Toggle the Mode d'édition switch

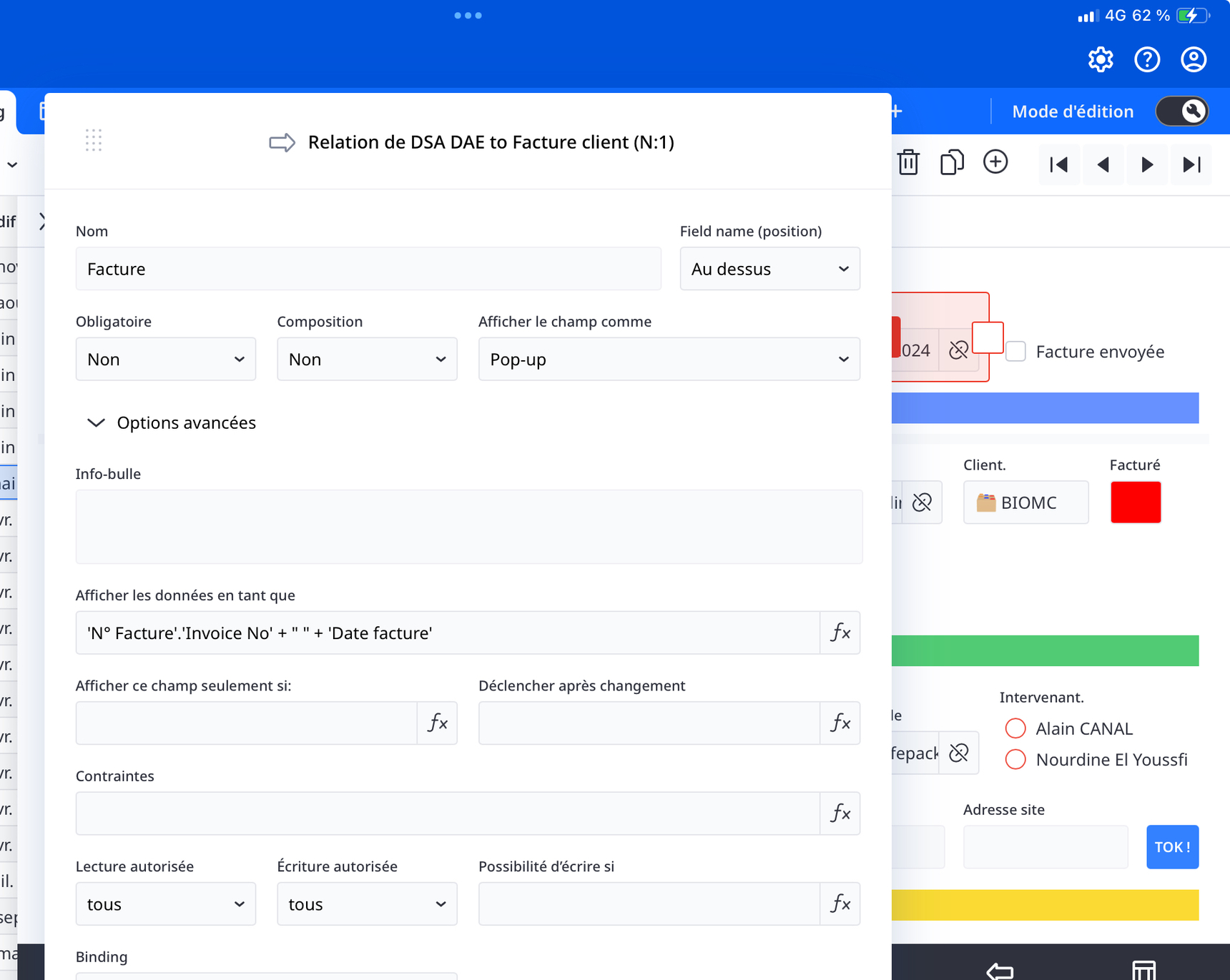[x=1182, y=112]
